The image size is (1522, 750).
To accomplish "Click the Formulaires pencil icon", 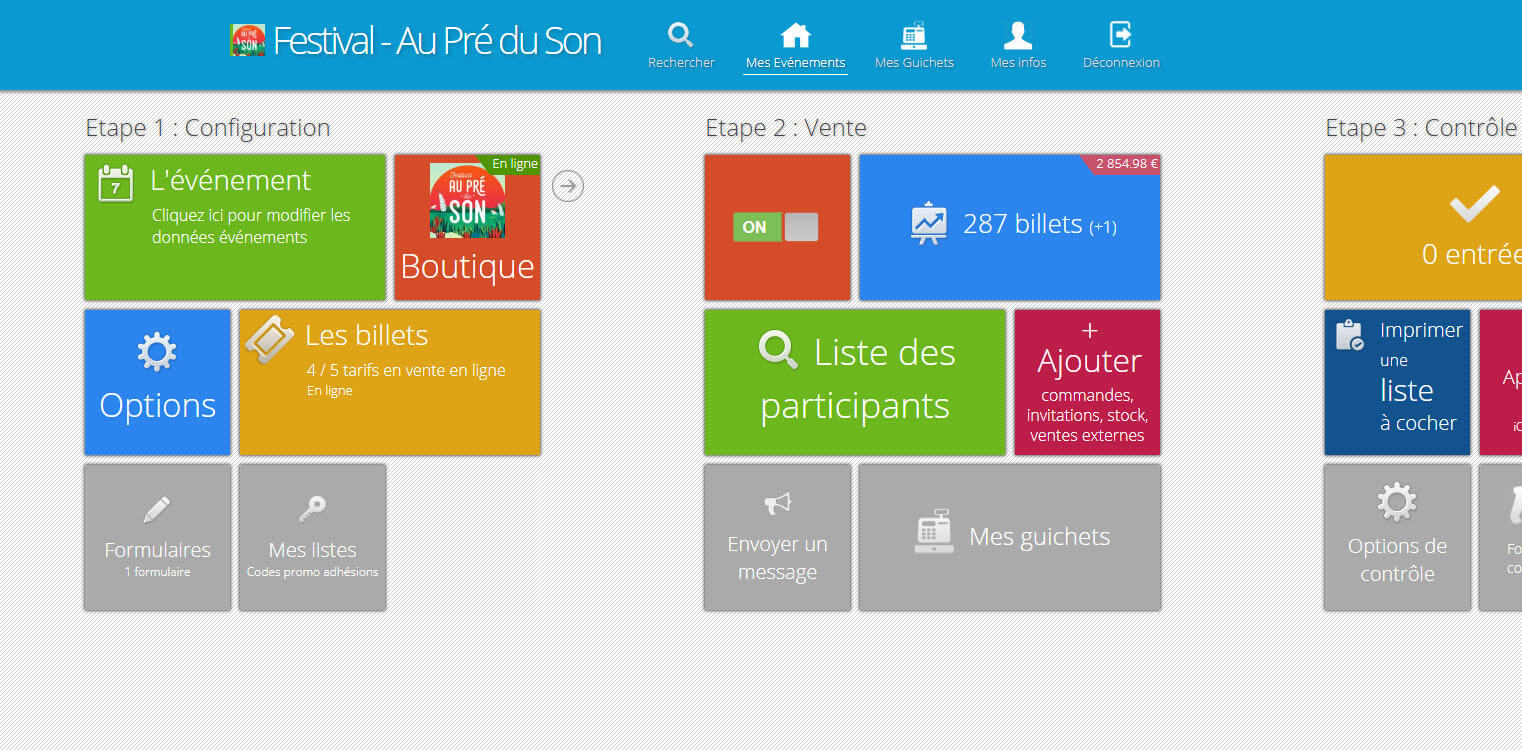I will tap(157, 510).
